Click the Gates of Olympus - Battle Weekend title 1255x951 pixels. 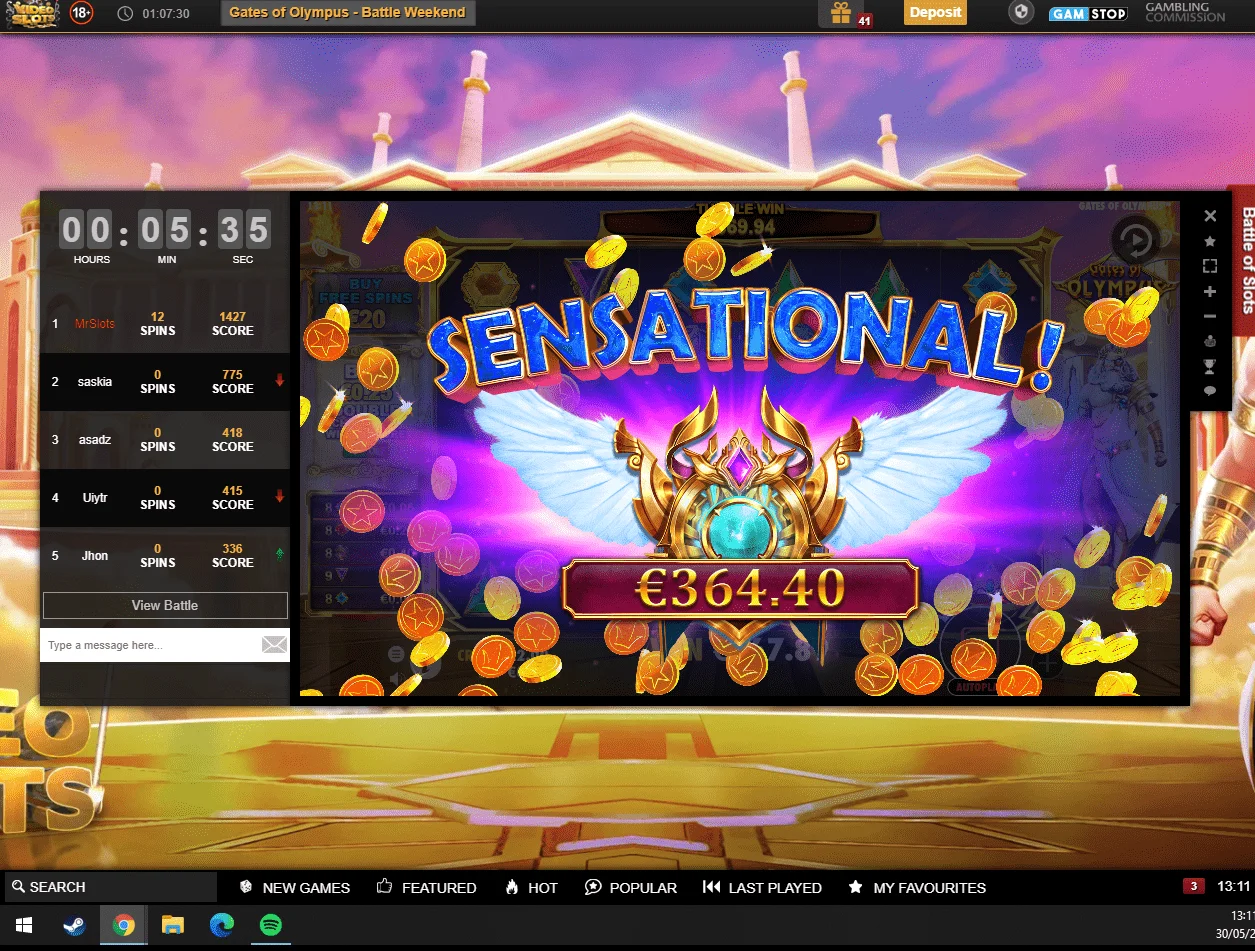tap(347, 13)
